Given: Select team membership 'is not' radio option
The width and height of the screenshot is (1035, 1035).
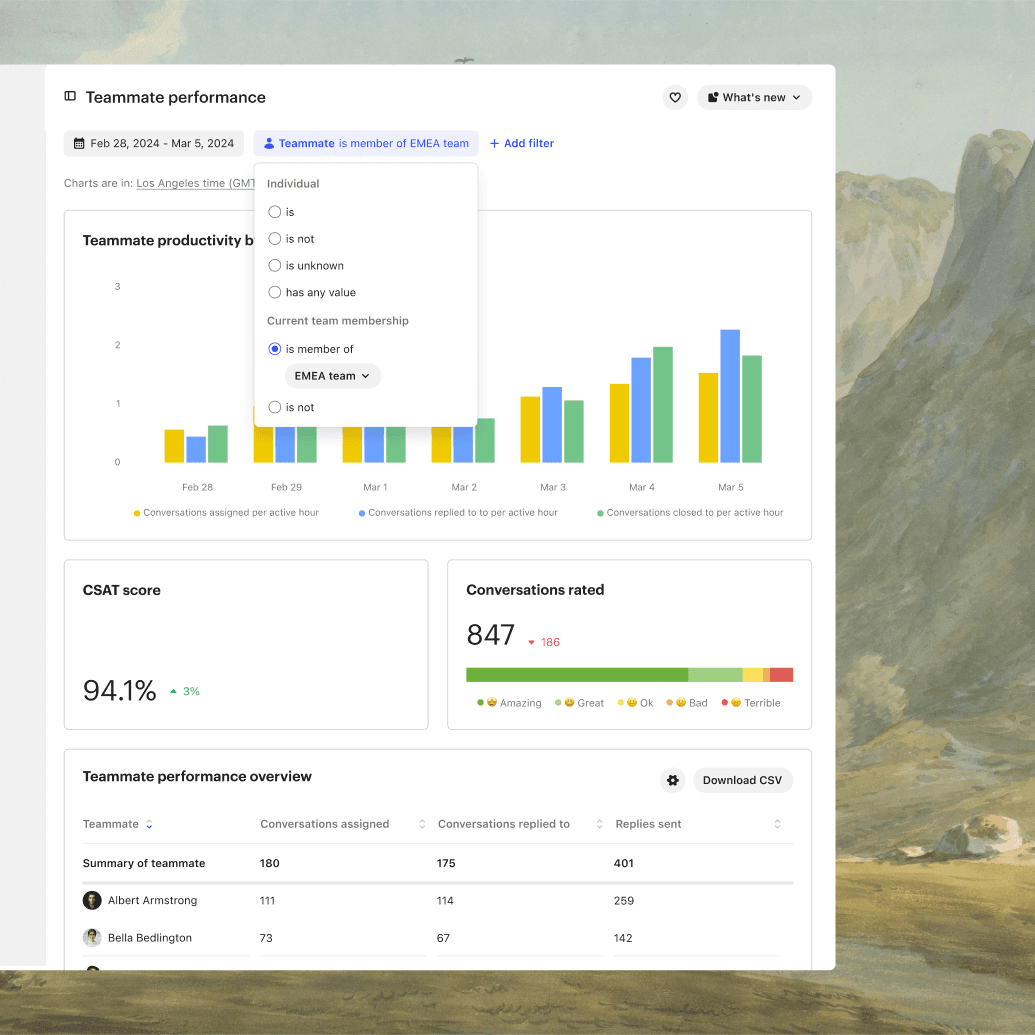Looking at the screenshot, I should coord(275,407).
